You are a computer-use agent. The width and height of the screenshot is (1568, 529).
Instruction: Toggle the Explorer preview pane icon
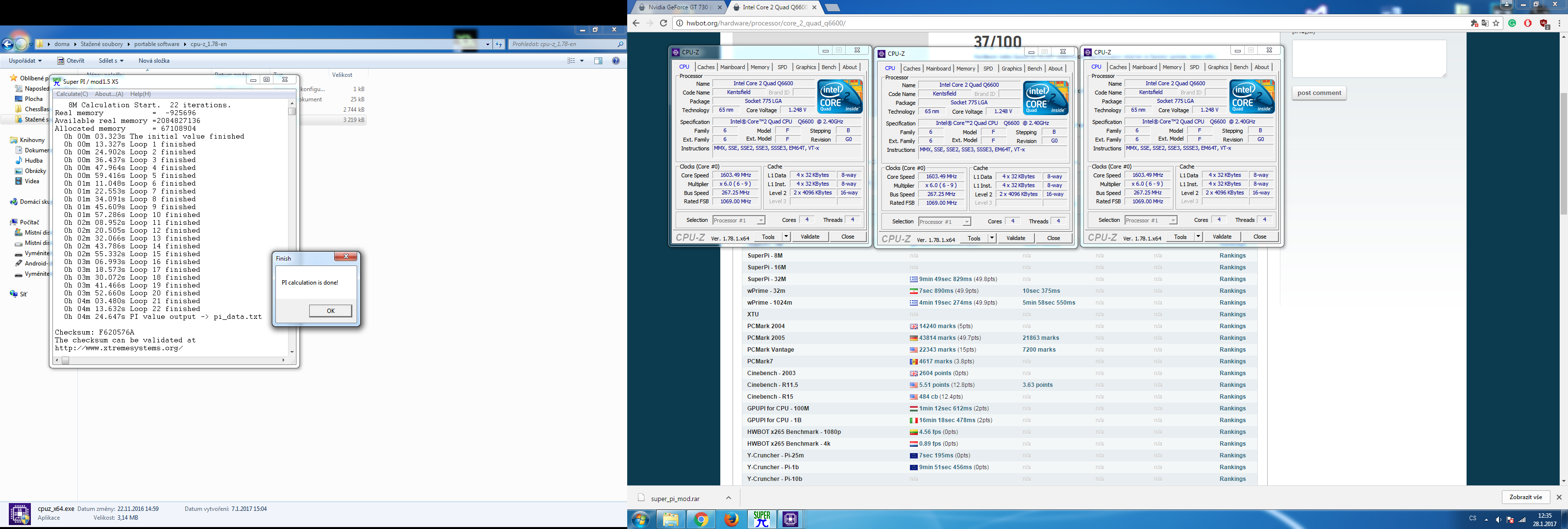[x=598, y=61]
